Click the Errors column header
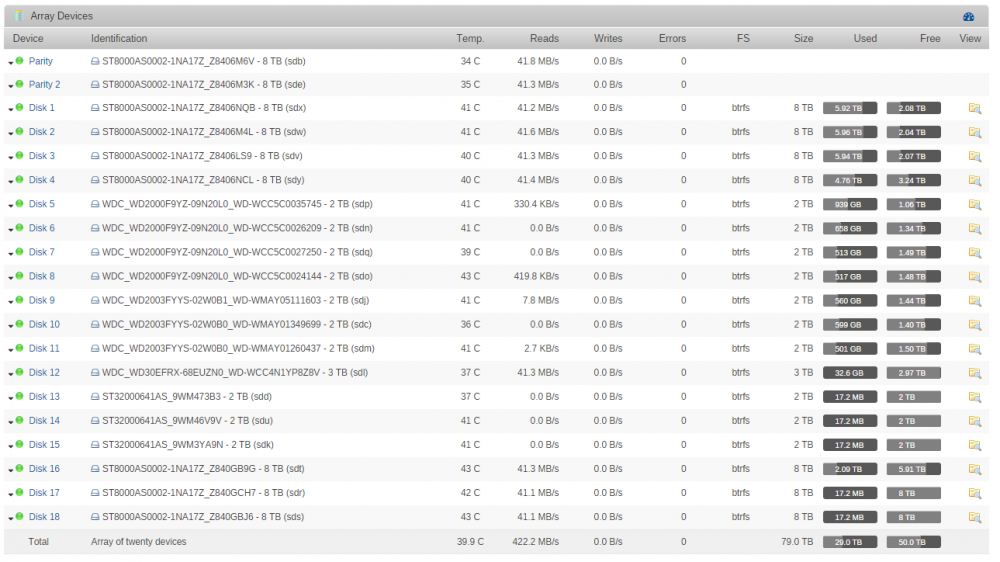The width and height of the screenshot is (1000, 562). pos(672,38)
